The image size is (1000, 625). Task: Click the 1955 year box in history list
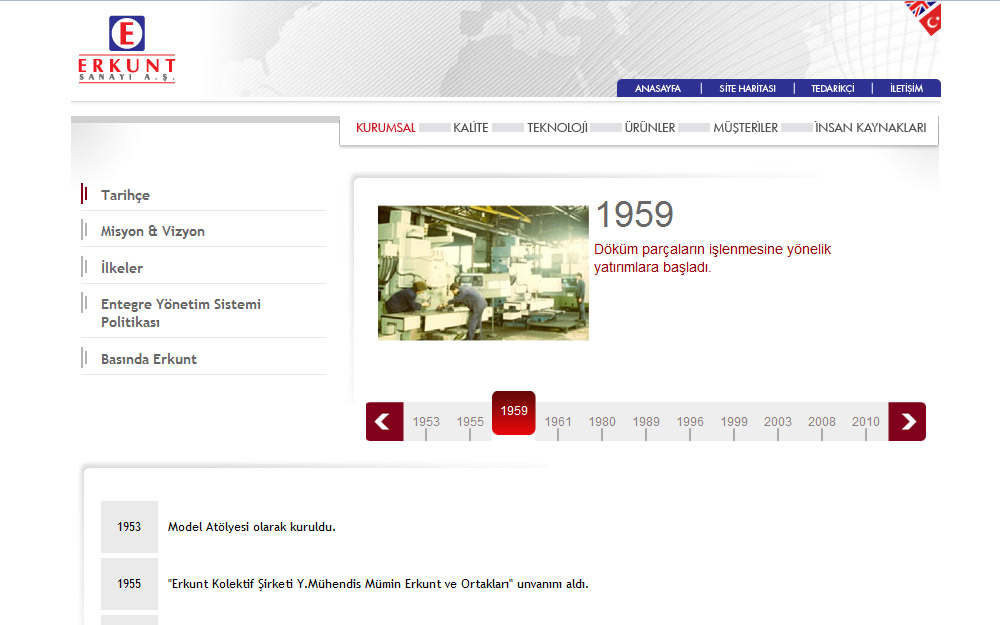(129, 584)
